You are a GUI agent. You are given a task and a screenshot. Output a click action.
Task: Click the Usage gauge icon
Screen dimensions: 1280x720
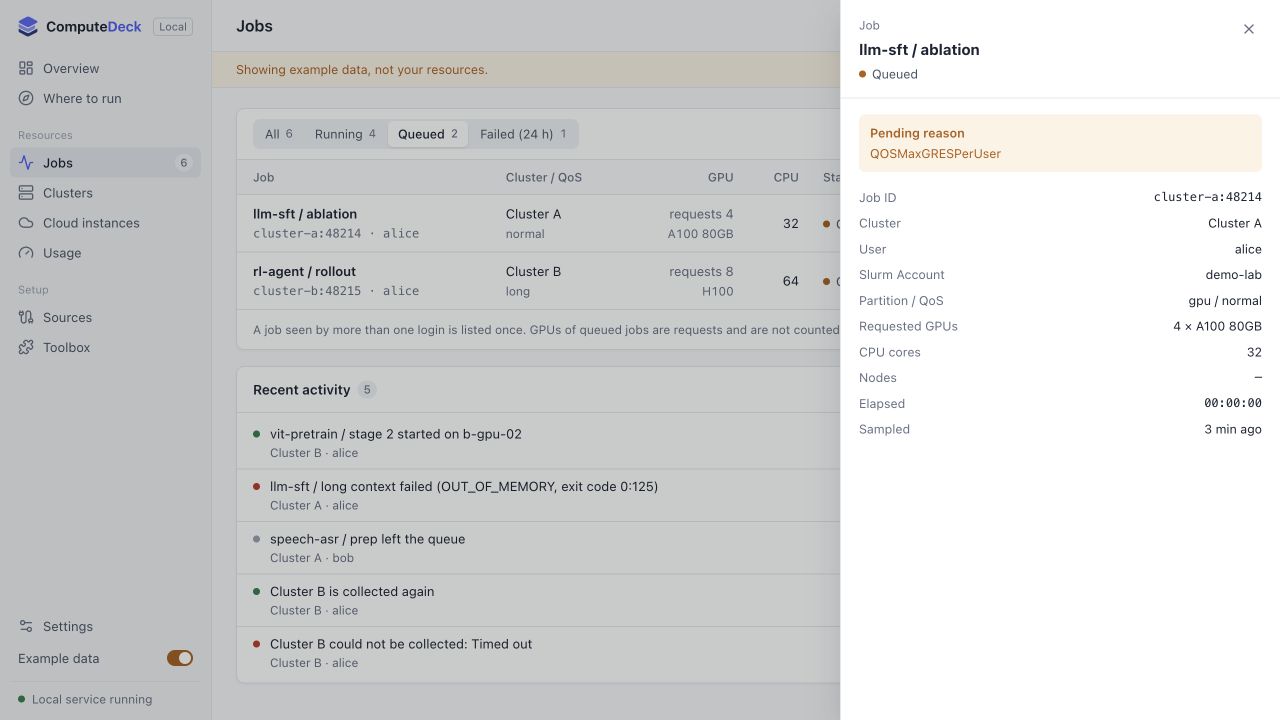point(26,253)
